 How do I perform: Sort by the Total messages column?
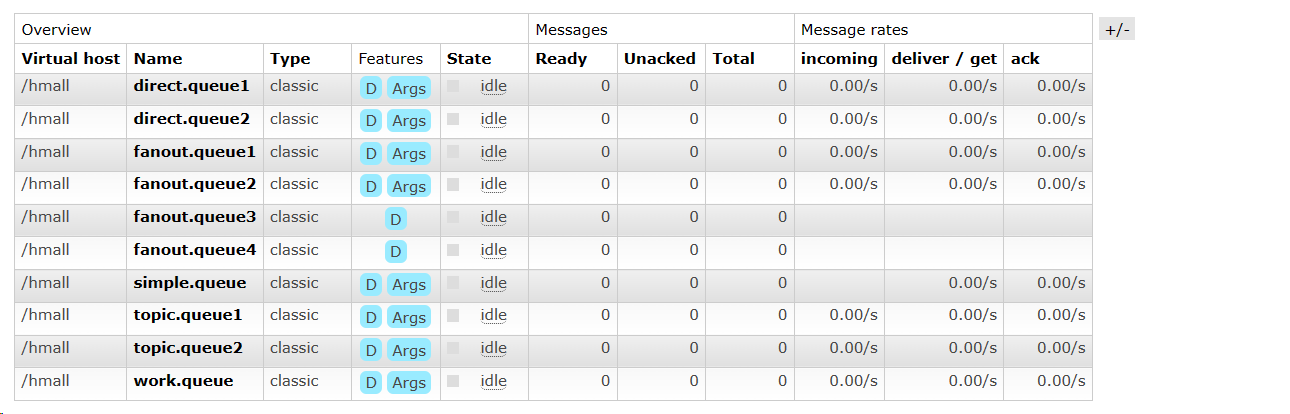click(x=733, y=59)
